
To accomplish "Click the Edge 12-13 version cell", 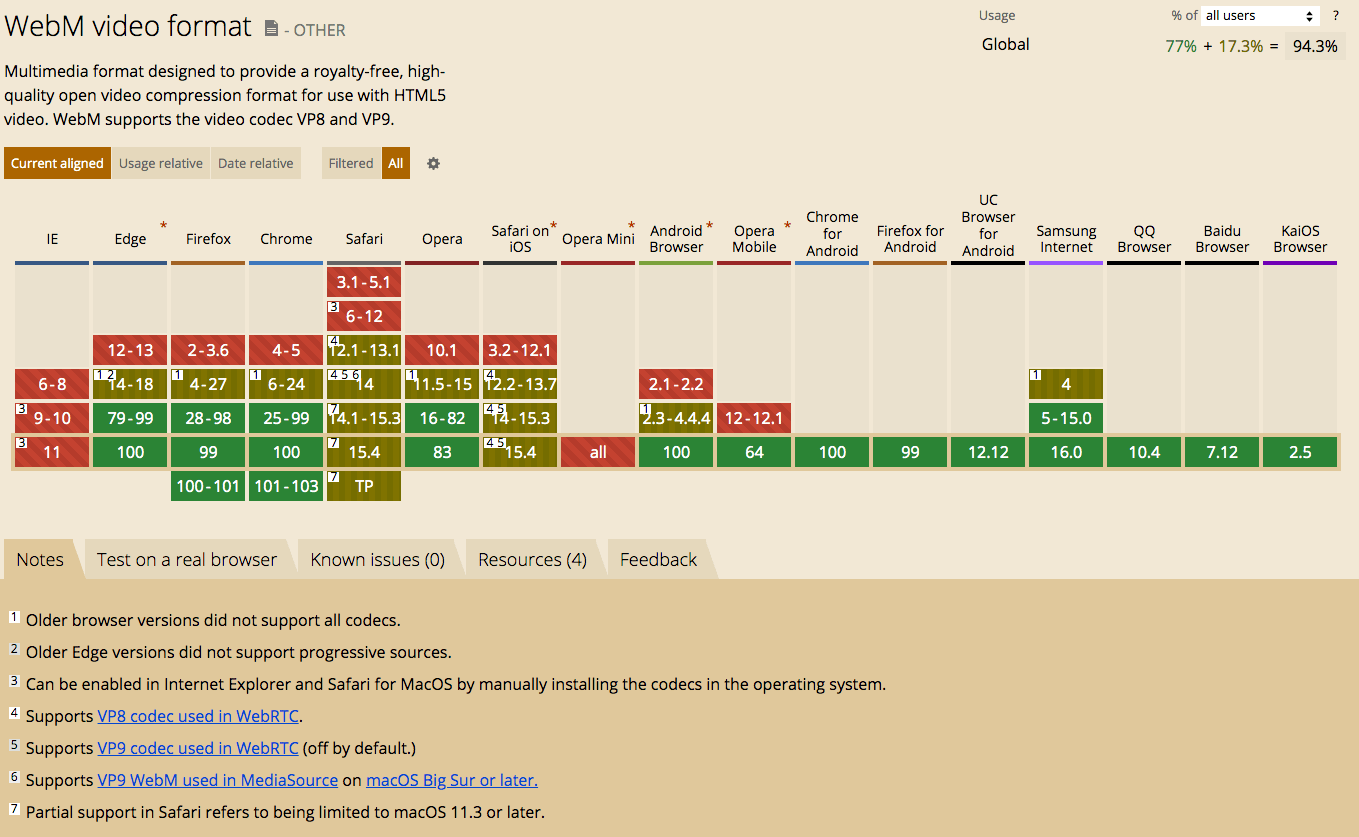I will 130,350.
